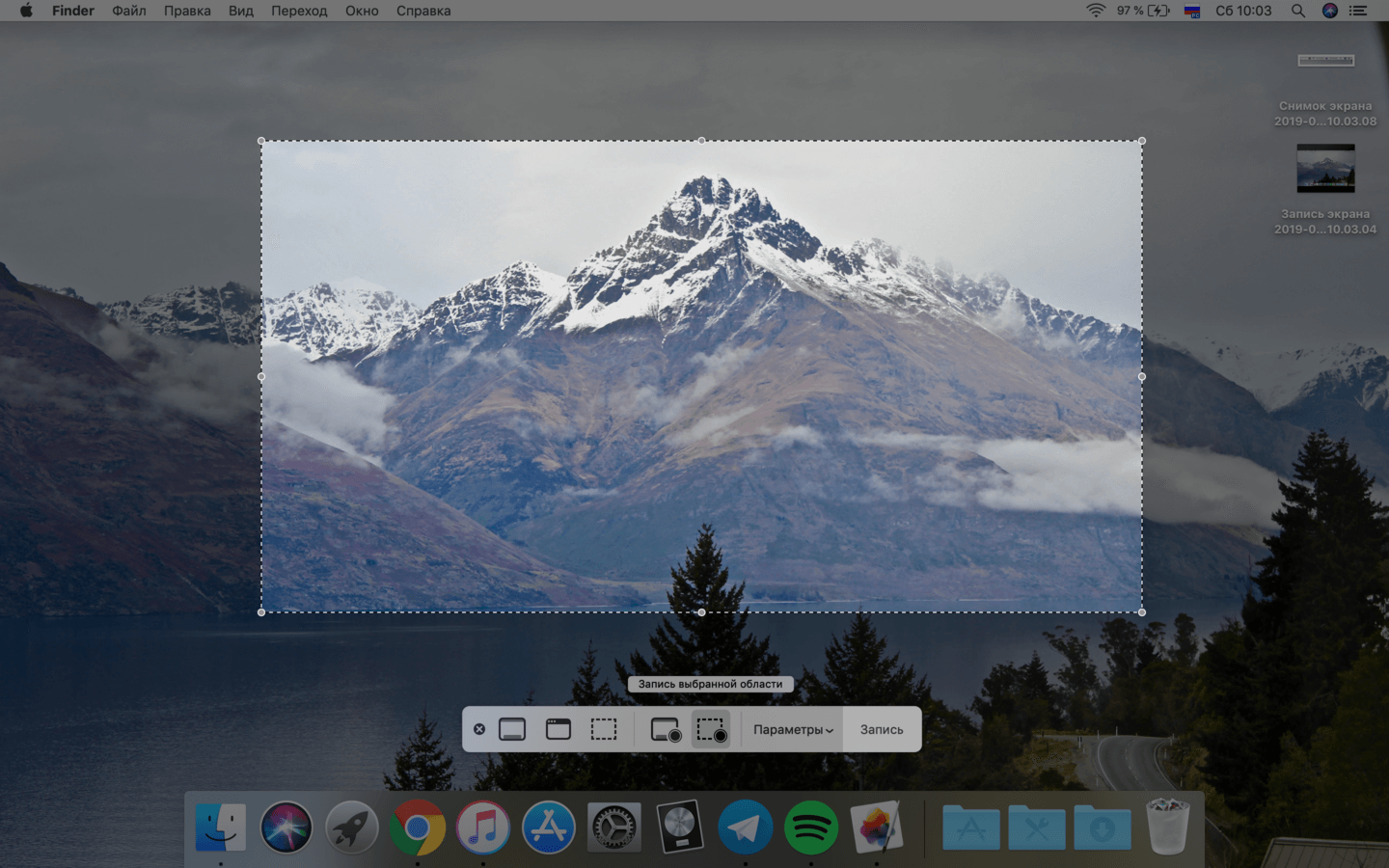The height and width of the screenshot is (868, 1389).
Task: Select the capture entire screen mode
Action: 512,729
